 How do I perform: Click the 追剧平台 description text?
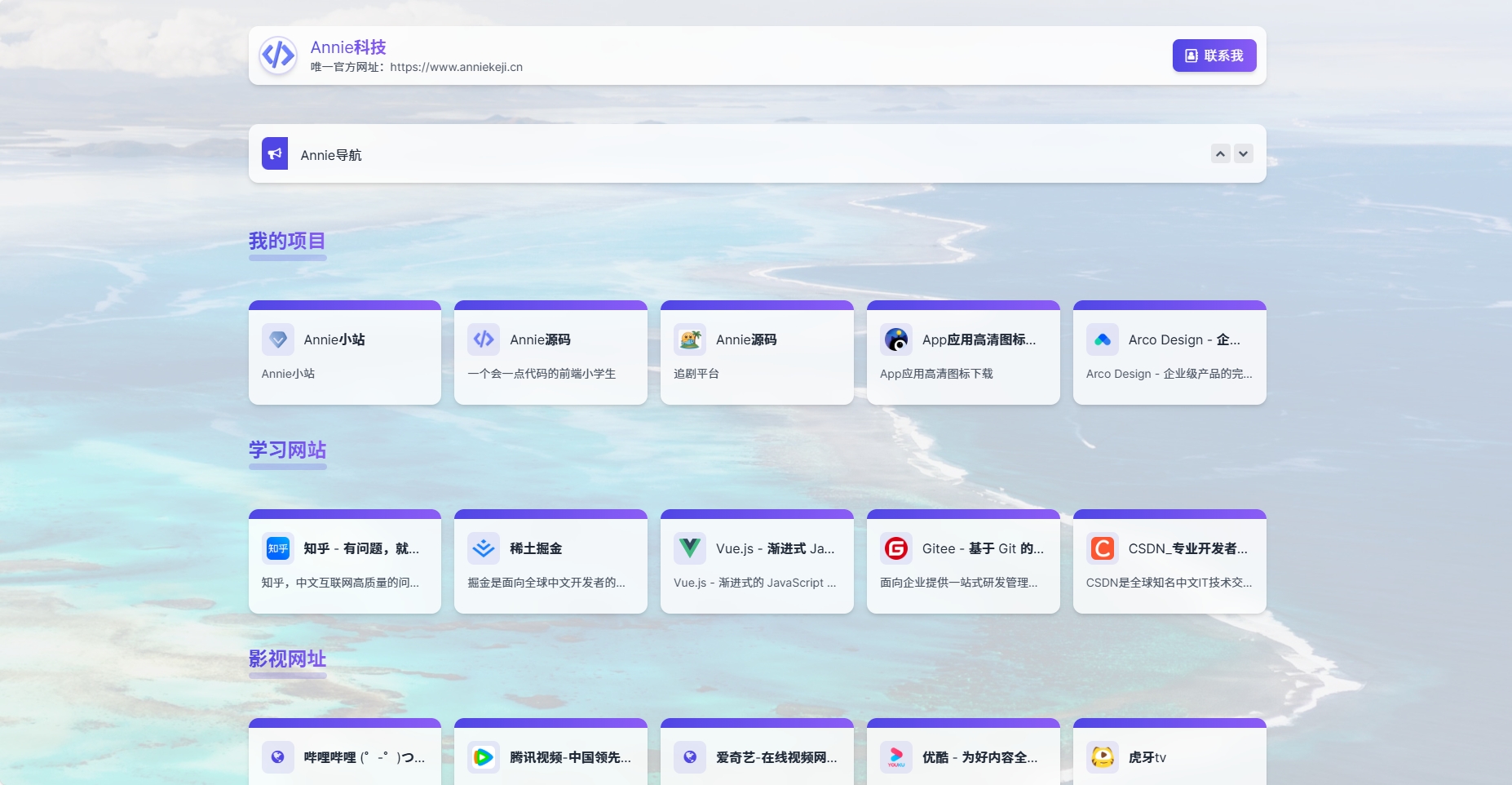tap(696, 374)
